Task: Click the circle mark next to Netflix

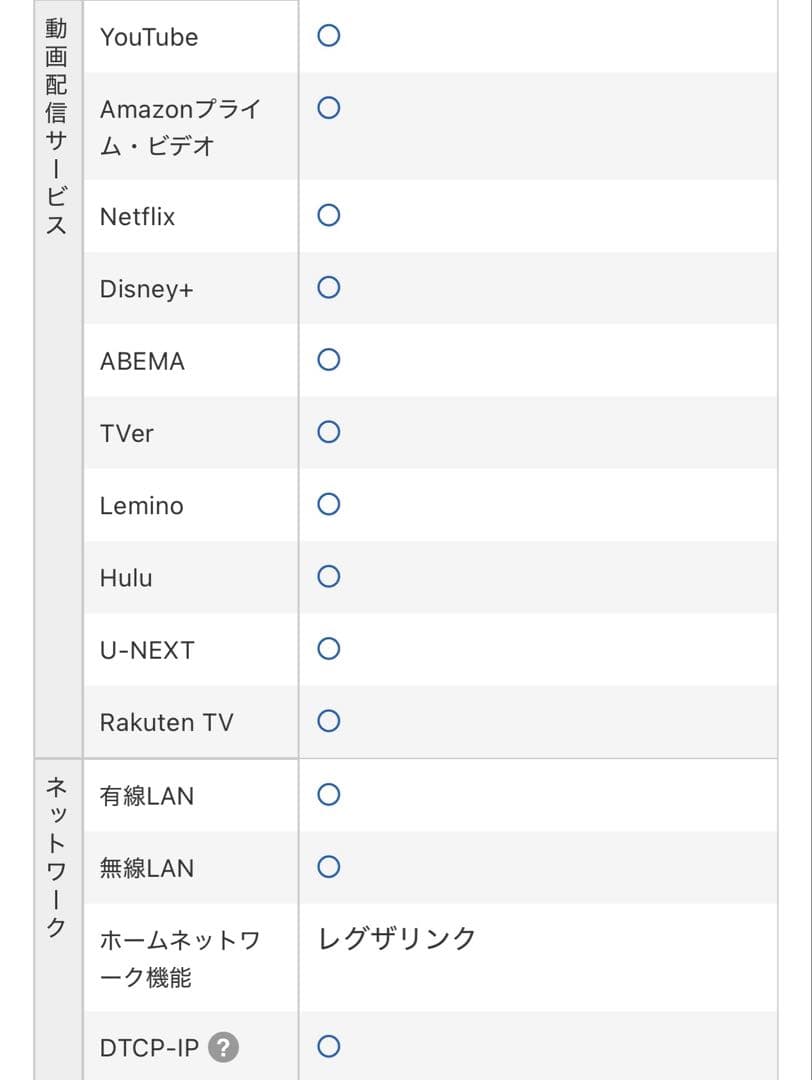Action: pyautogui.click(x=328, y=215)
